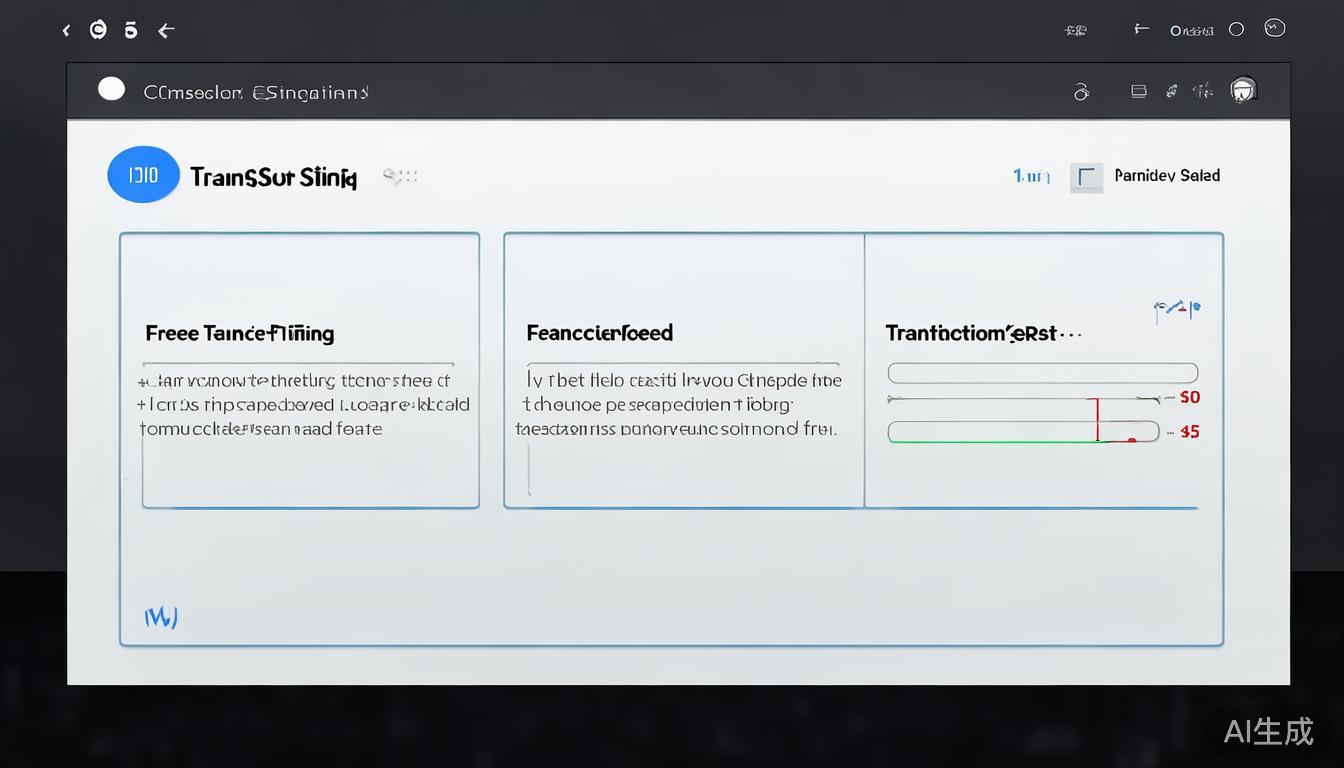Select the Feanccierfoeed card heading

coord(599,333)
